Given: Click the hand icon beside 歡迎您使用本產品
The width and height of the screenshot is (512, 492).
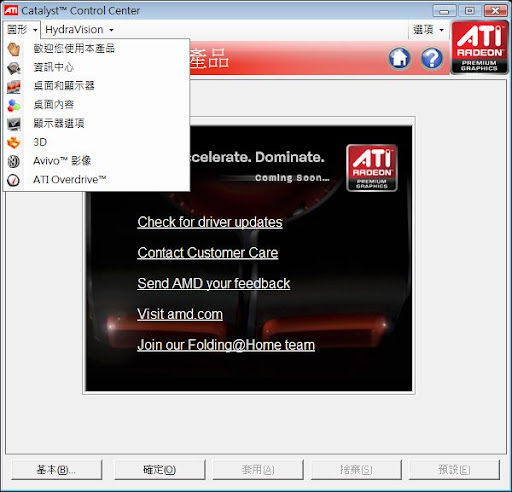Looking at the screenshot, I should pyautogui.click(x=14, y=49).
